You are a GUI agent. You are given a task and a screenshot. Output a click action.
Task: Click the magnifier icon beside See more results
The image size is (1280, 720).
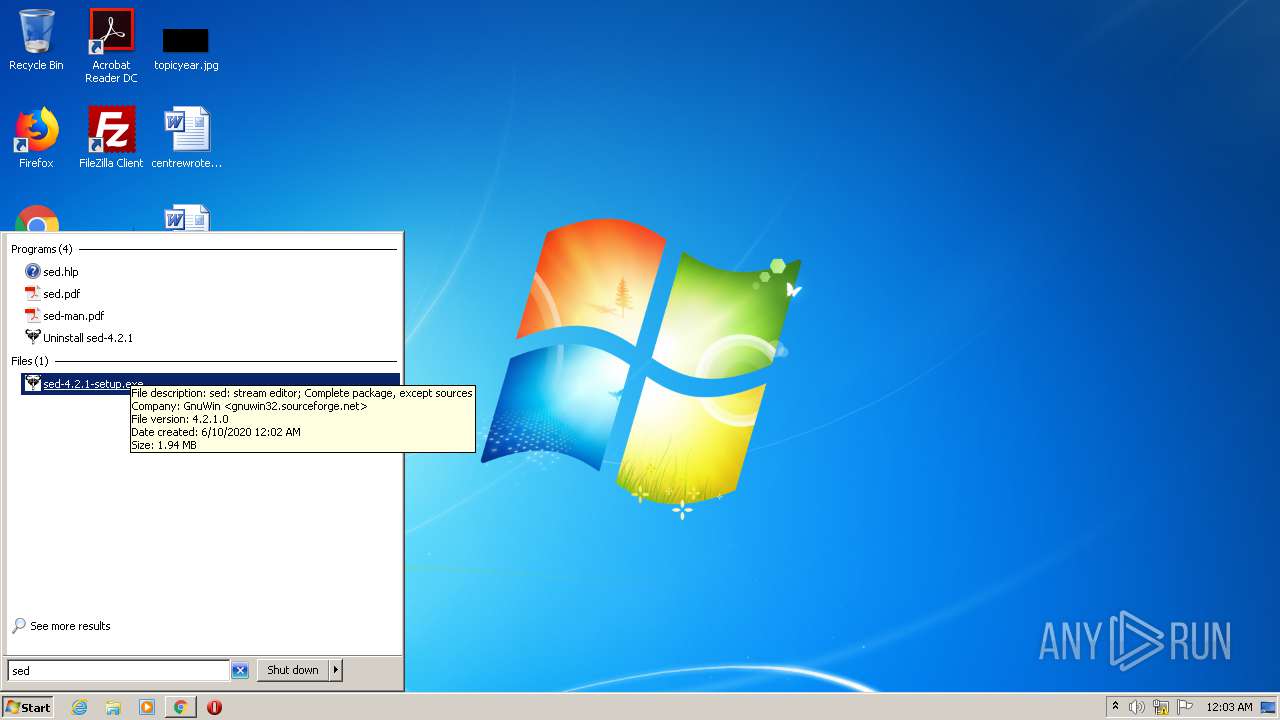pyautogui.click(x=19, y=626)
